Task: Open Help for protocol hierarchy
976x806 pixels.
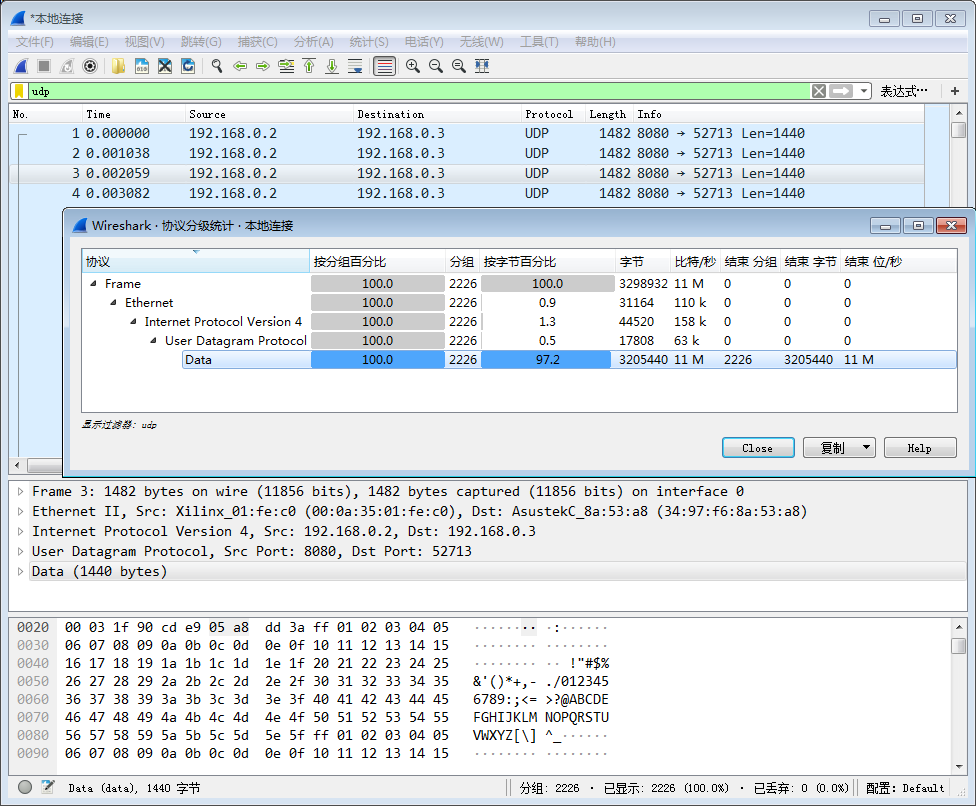Action: 920,448
